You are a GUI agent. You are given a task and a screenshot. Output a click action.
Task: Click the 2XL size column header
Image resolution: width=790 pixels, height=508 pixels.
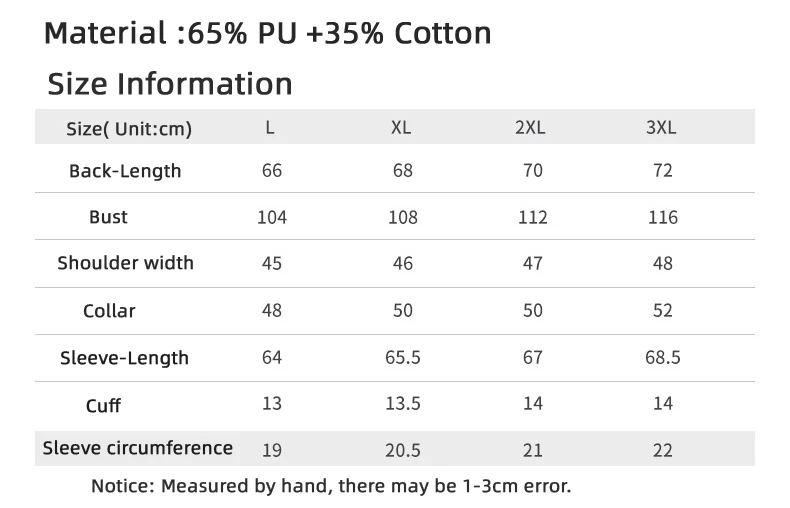[x=530, y=128]
